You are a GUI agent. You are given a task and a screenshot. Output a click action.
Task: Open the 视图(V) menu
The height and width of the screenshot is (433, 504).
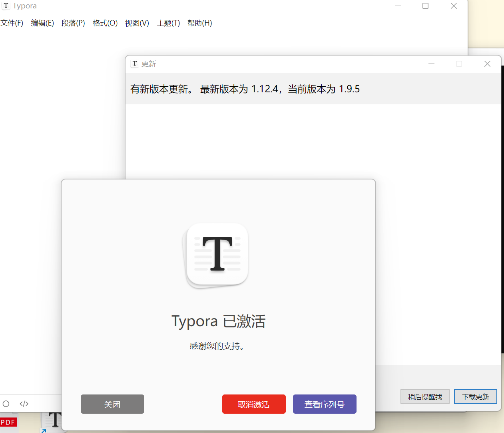click(137, 23)
